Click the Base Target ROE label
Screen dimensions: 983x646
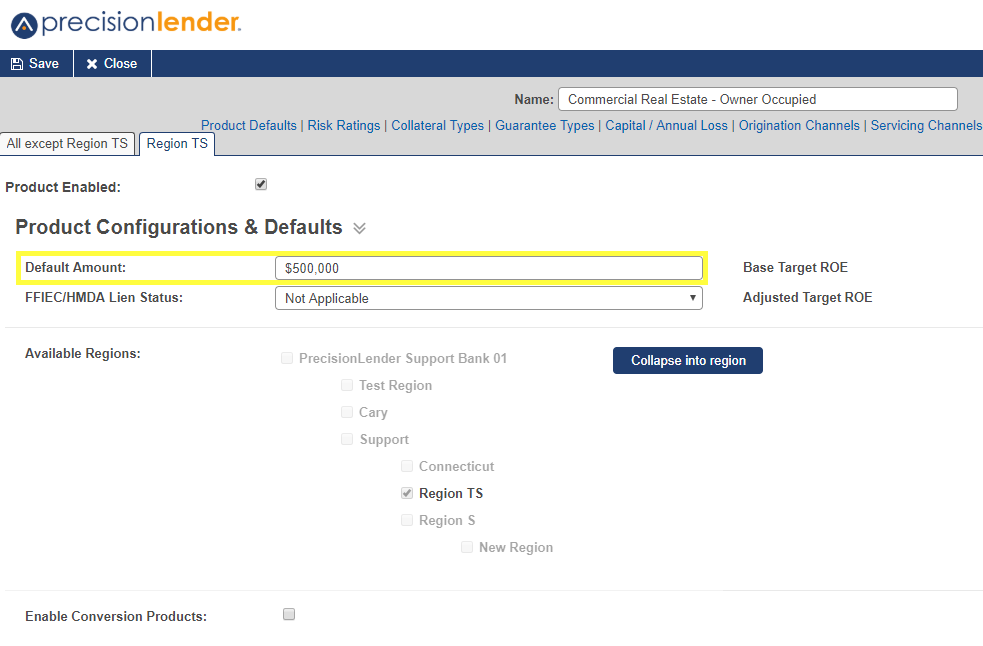(x=795, y=267)
